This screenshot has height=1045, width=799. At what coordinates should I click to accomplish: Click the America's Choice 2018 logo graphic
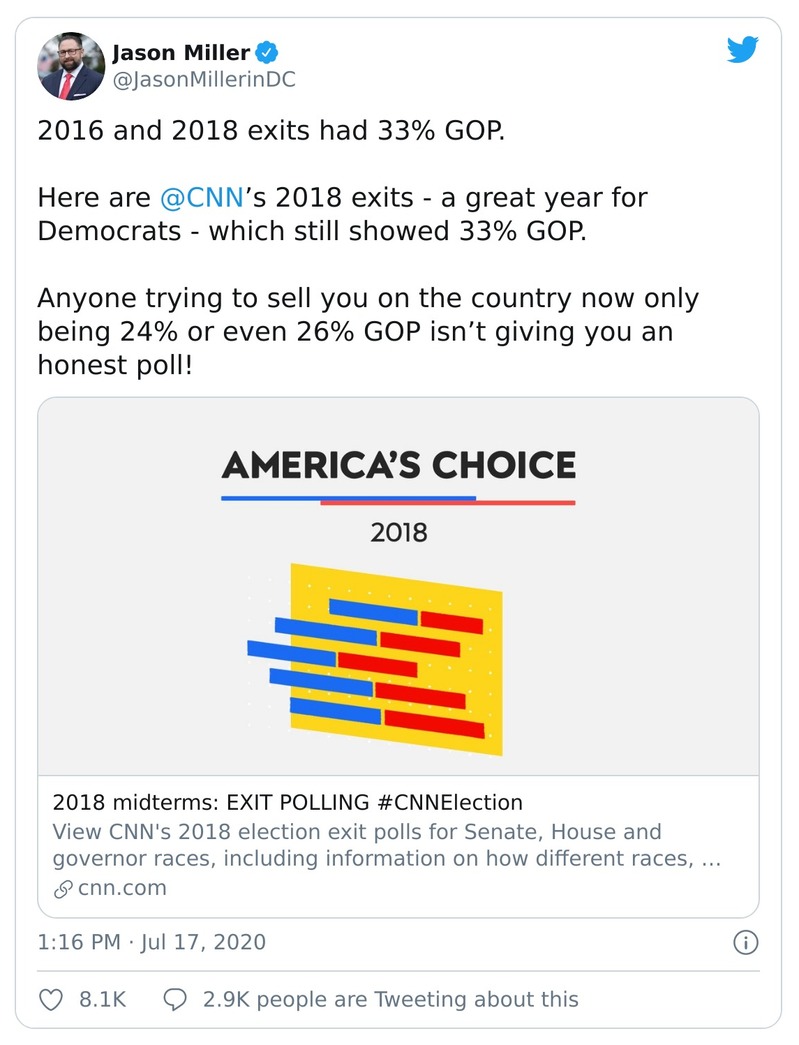(x=399, y=478)
